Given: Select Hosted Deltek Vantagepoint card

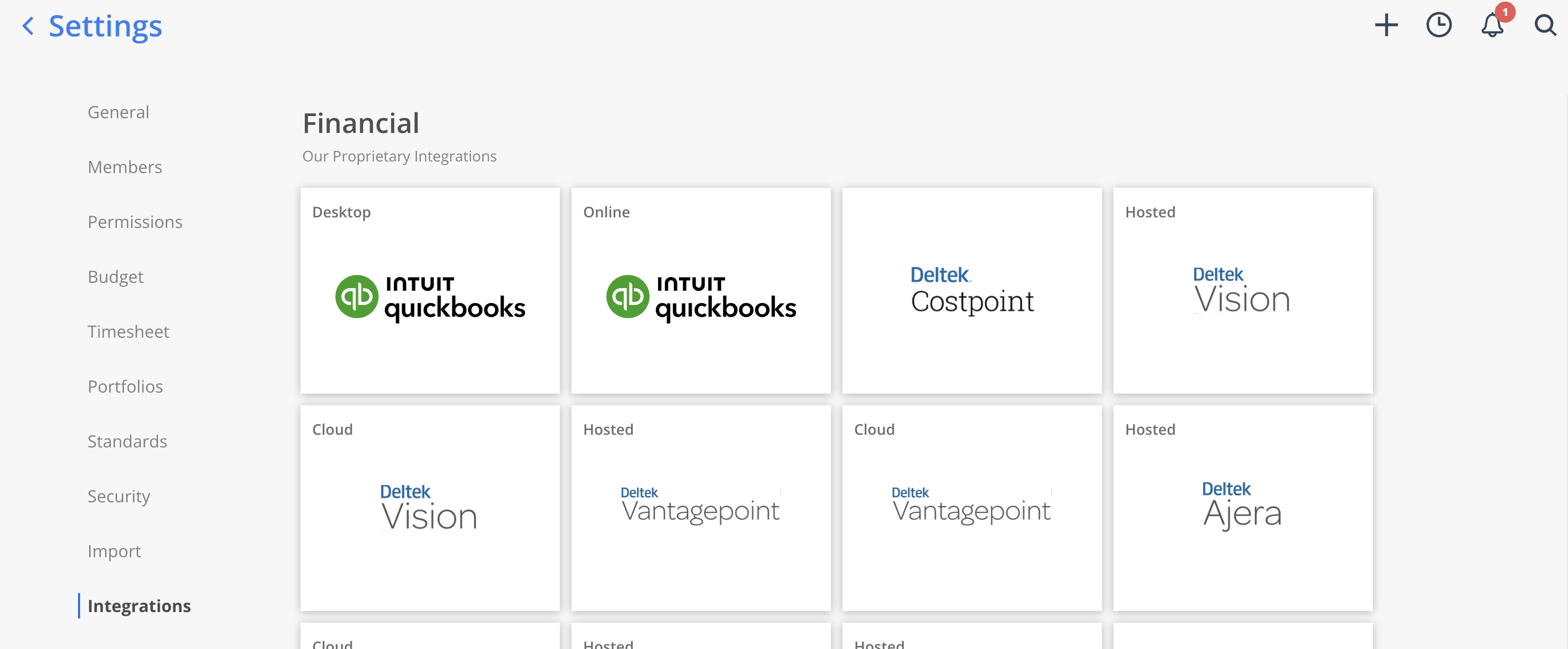Looking at the screenshot, I should point(701,508).
